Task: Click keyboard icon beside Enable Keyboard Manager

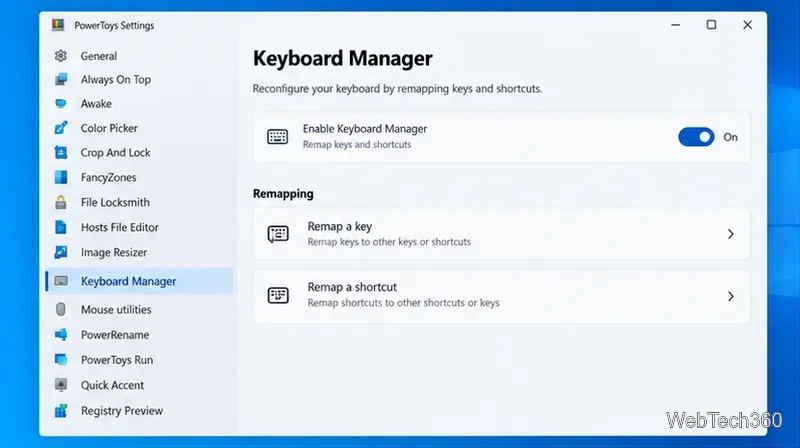Action: coord(278,137)
